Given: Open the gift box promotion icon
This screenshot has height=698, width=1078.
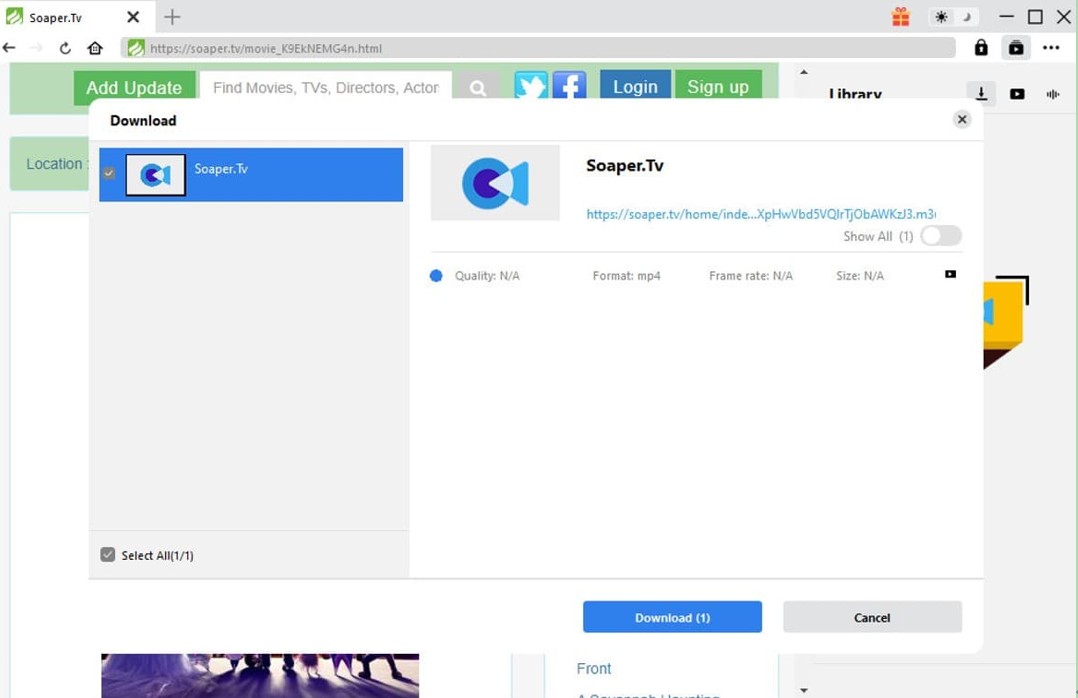Looking at the screenshot, I should [x=901, y=17].
